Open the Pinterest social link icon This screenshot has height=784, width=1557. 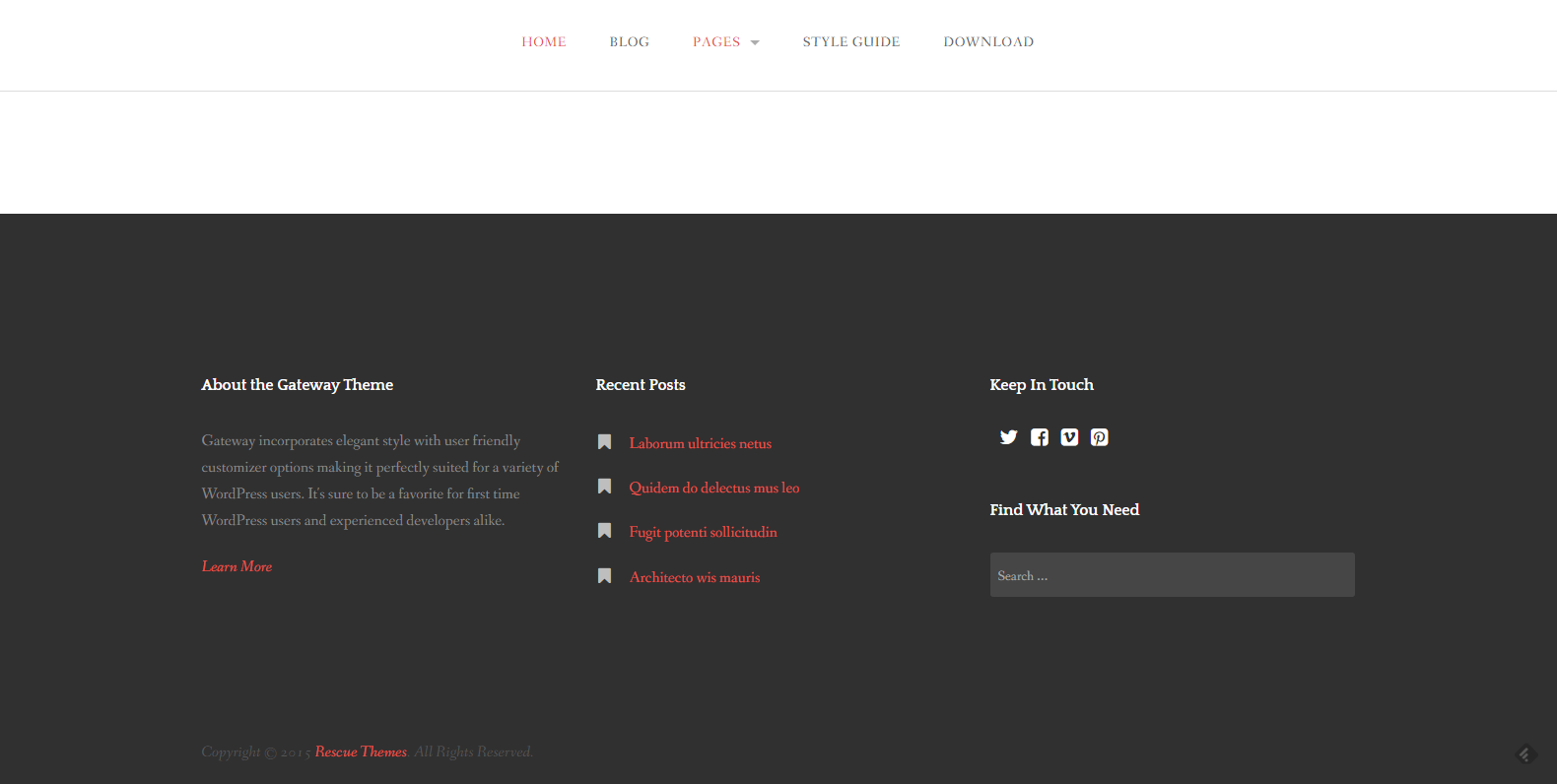click(1100, 437)
